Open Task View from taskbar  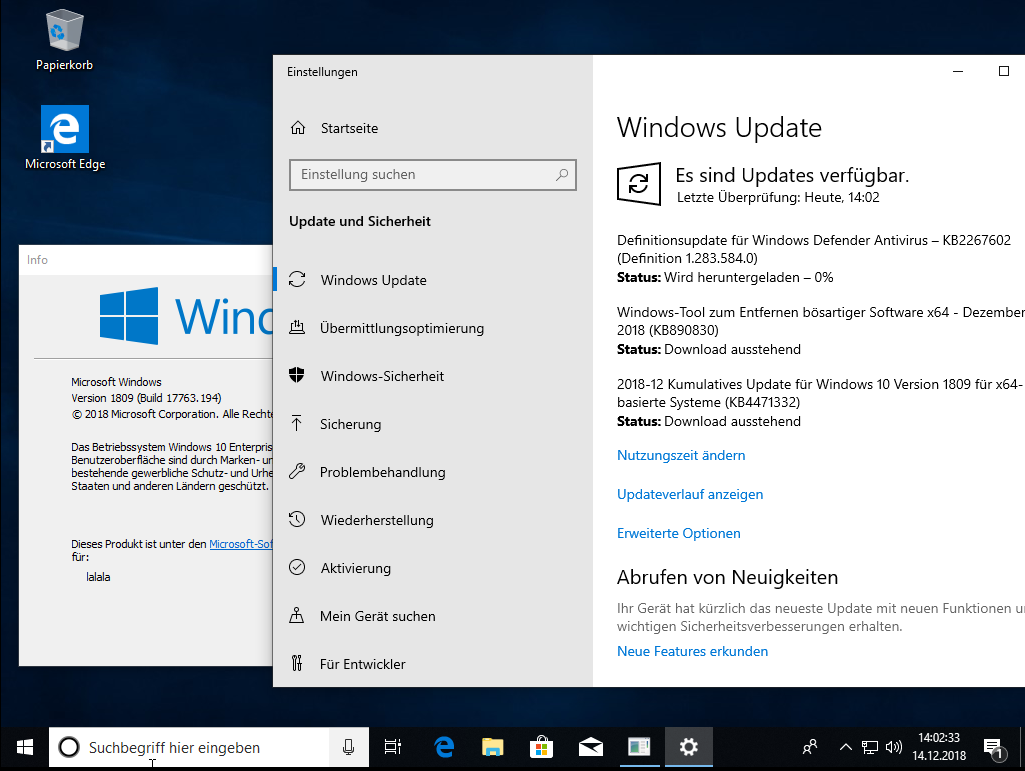coord(393,747)
